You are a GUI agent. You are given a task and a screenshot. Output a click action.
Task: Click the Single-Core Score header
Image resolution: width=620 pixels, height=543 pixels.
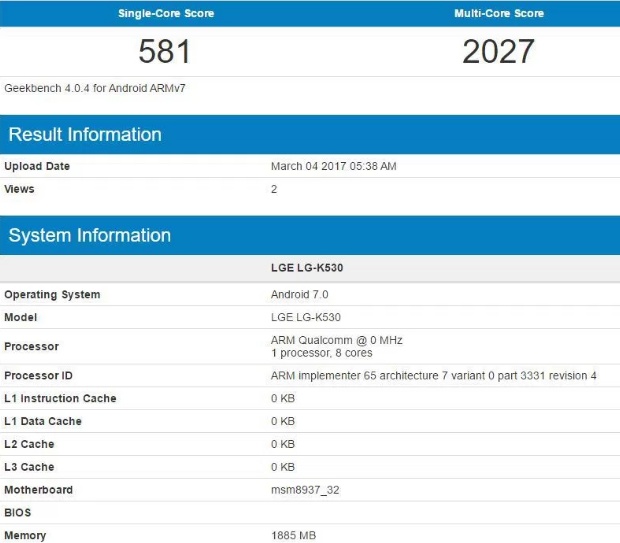point(165,13)
